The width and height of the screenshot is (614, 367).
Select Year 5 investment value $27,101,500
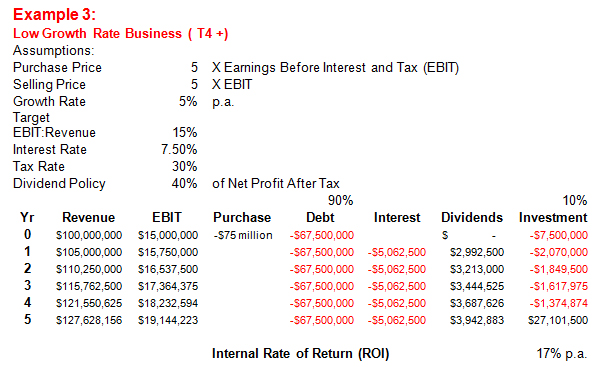558,320
